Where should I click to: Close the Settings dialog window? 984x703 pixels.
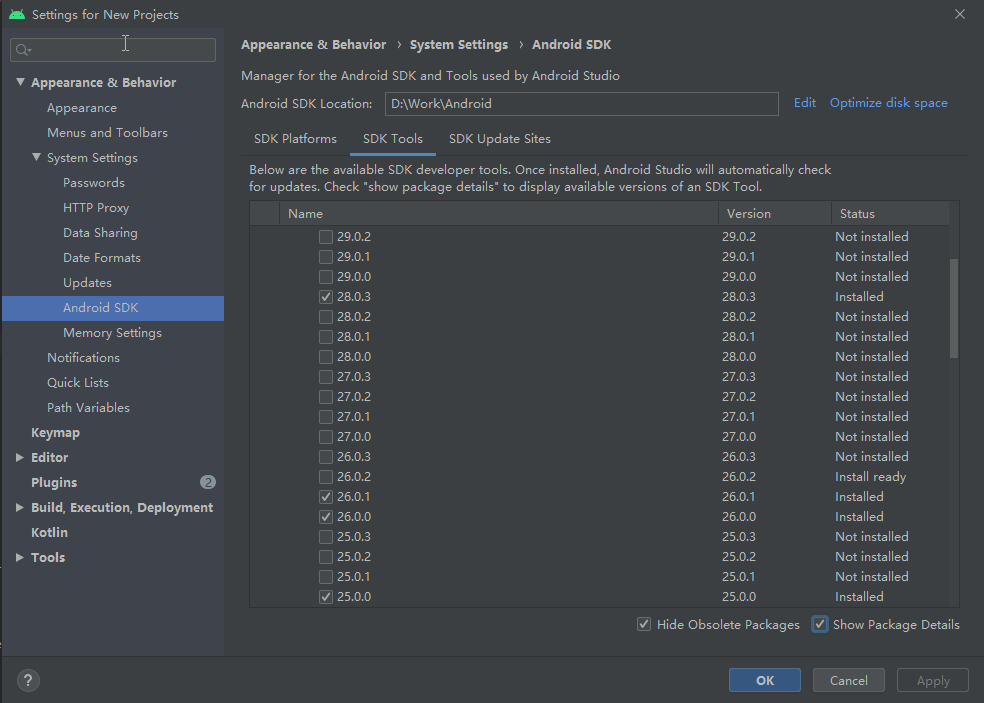960,14
